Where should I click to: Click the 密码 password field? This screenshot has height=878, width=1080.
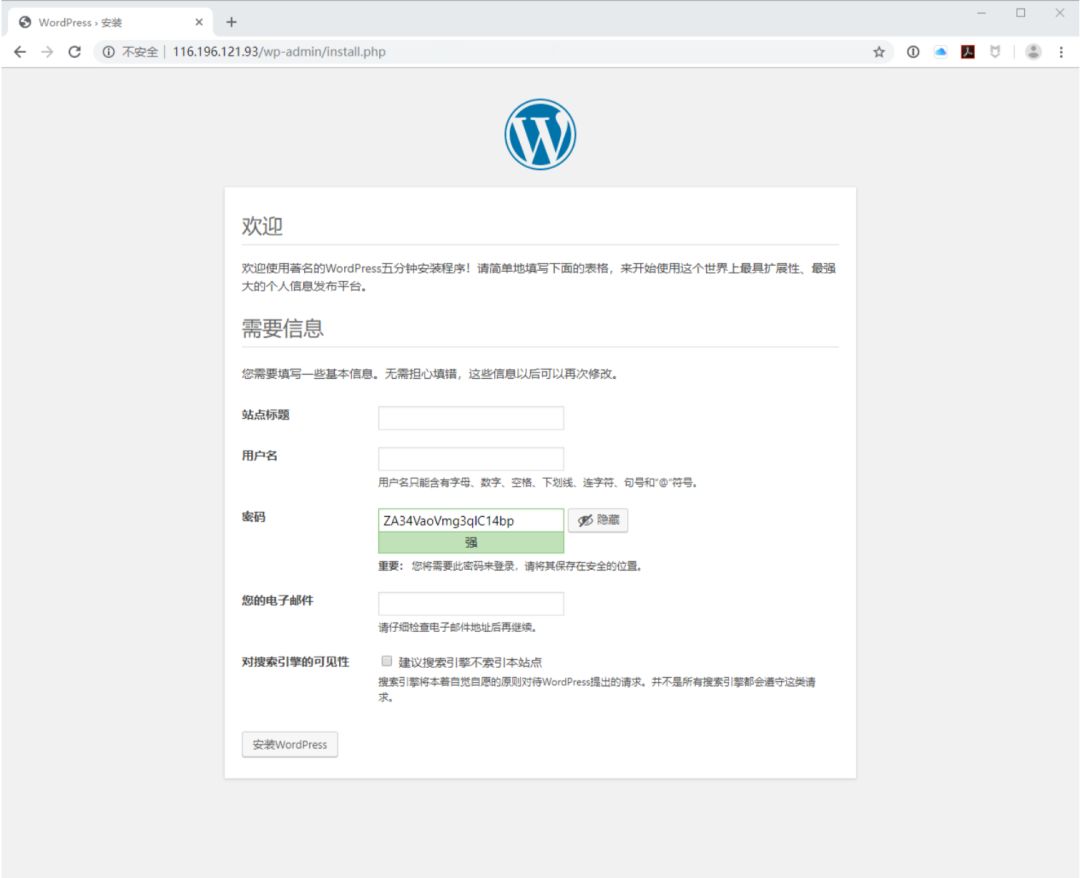(471, 520)
